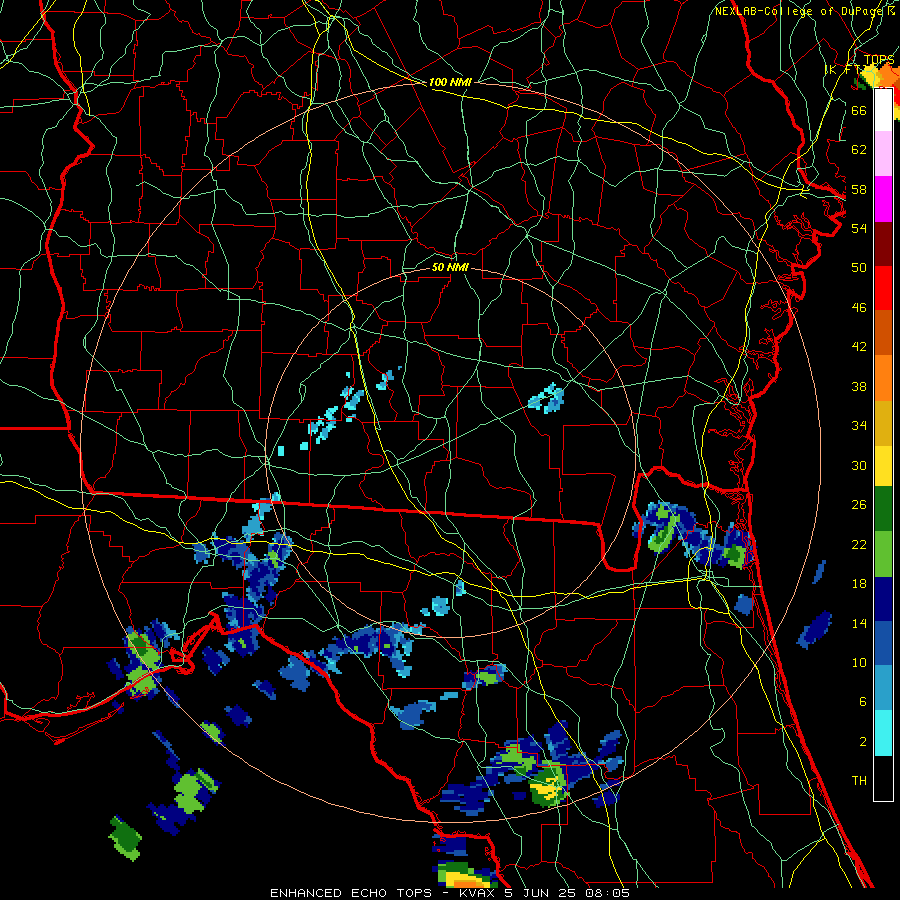Click the "08:05" timestamp at the bottom

tap(607, 893)
